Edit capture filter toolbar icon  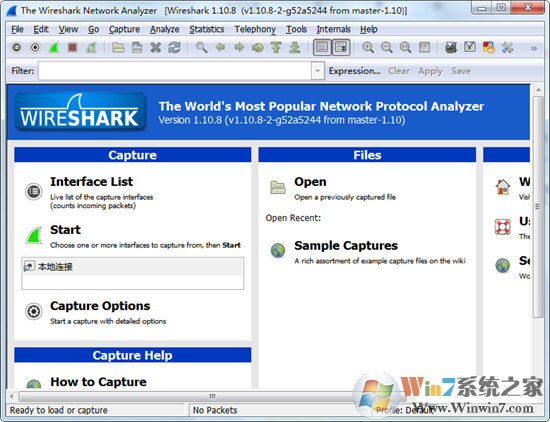point(451,47)
